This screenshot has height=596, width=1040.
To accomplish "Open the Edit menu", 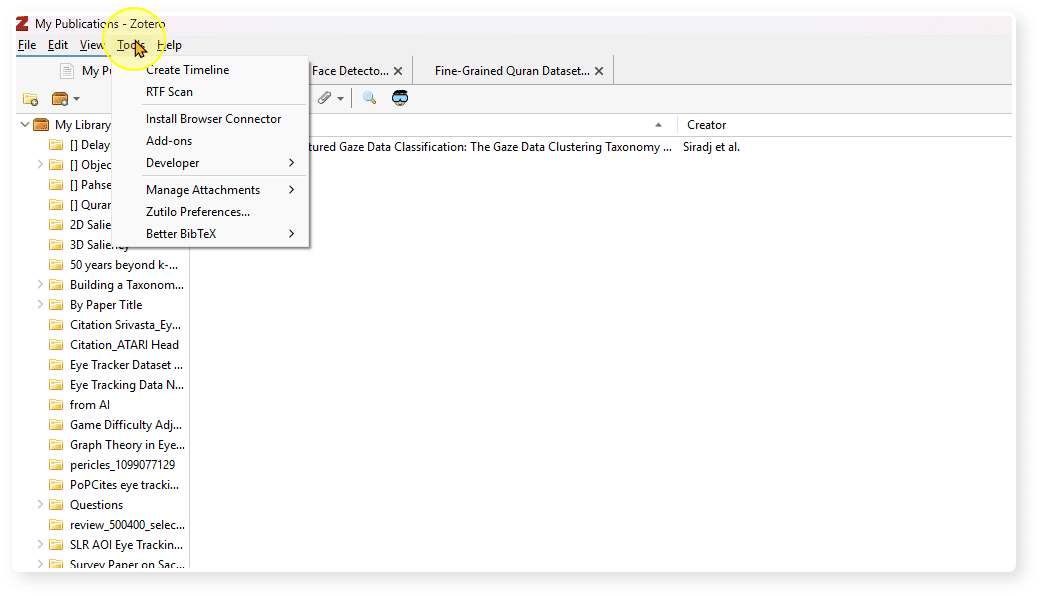I will [58, 45].
